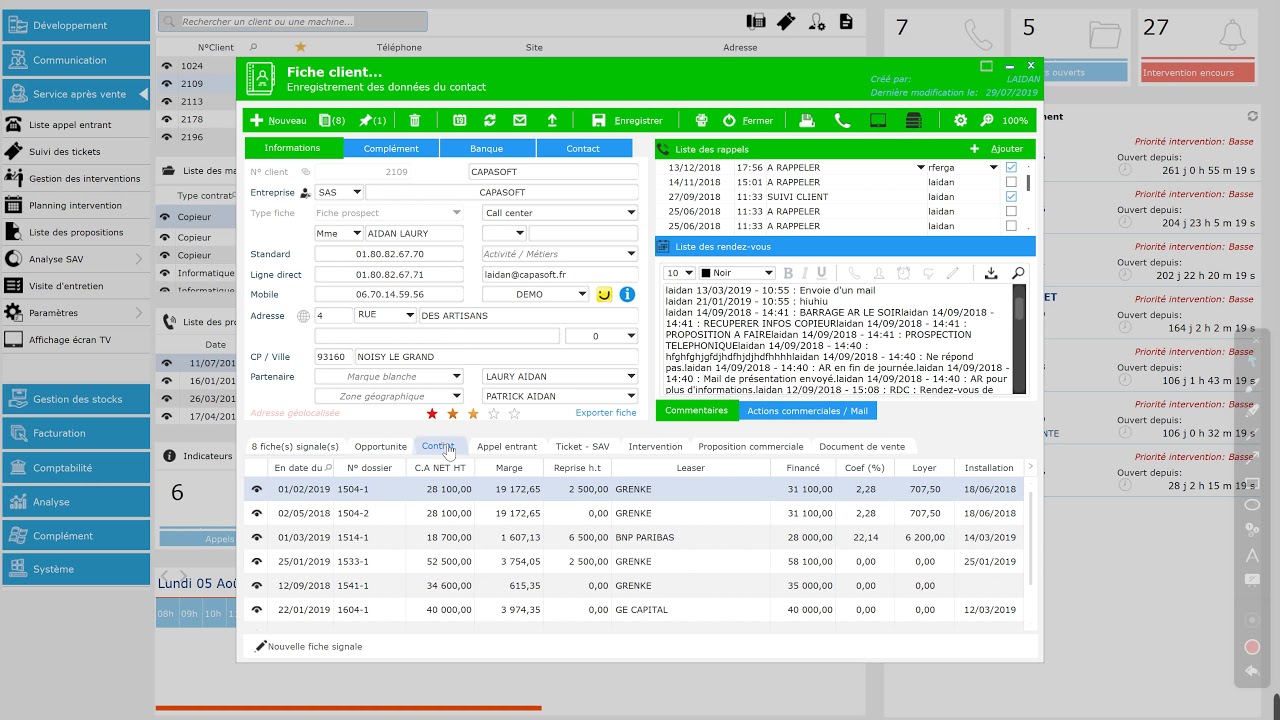The image size is (1280, 720).
Task: Click the email field laidan@capasoft.fr
Action: (560, 274)
